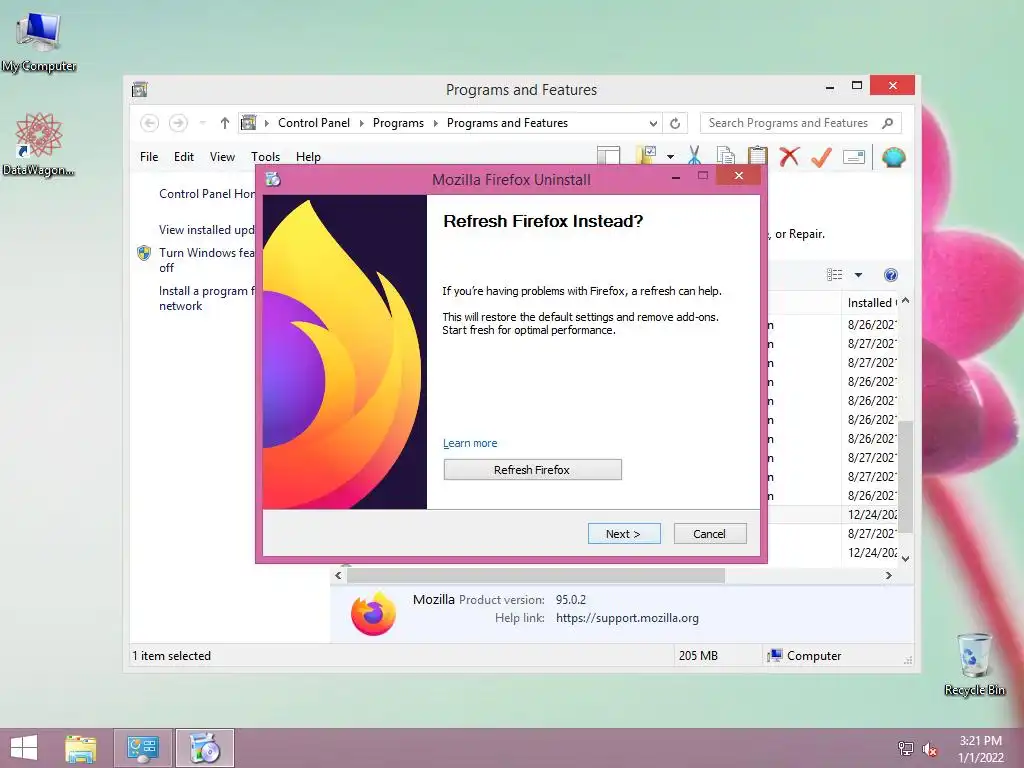Image resolution: width=1024 pixels, height=768 pixels.
Task: Open File Explorer from the taskbar
Action: 80,748
